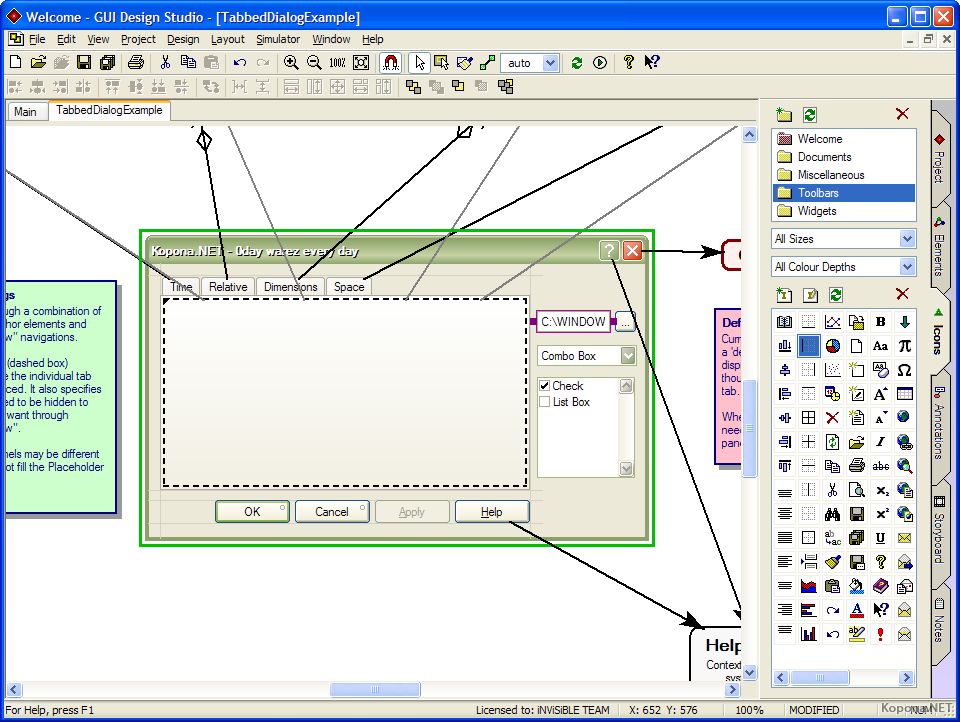The height and width of the screenshot is (722, 960).
Task: Open the All Colour Depths dropdown
Action: pos(907,266)
